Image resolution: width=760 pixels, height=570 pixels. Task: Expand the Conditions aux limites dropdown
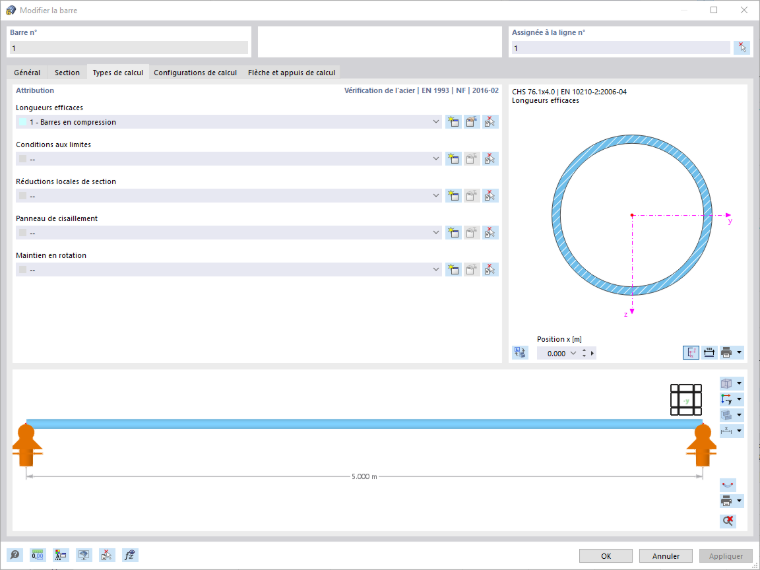pos(436,159)
